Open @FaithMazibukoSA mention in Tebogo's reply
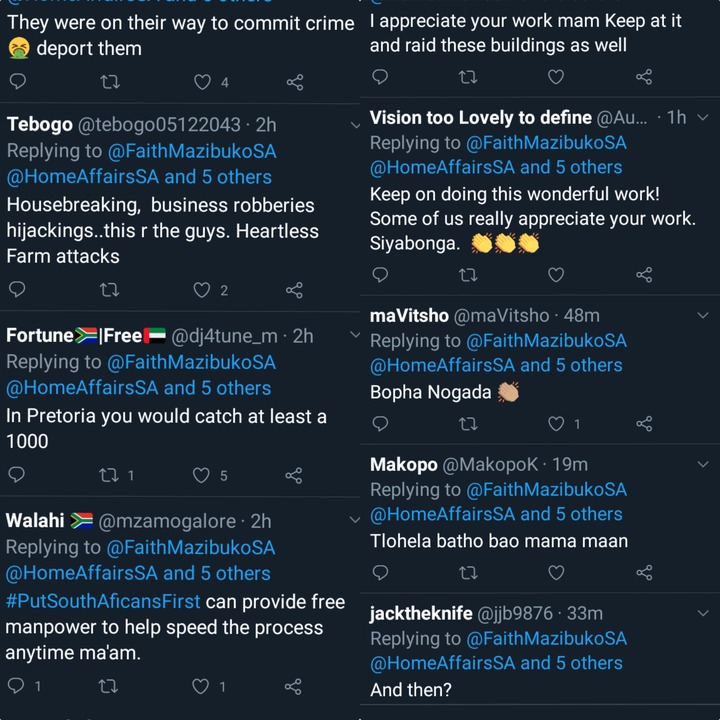This screenshot has width=720, height=720. coord(192,152)
